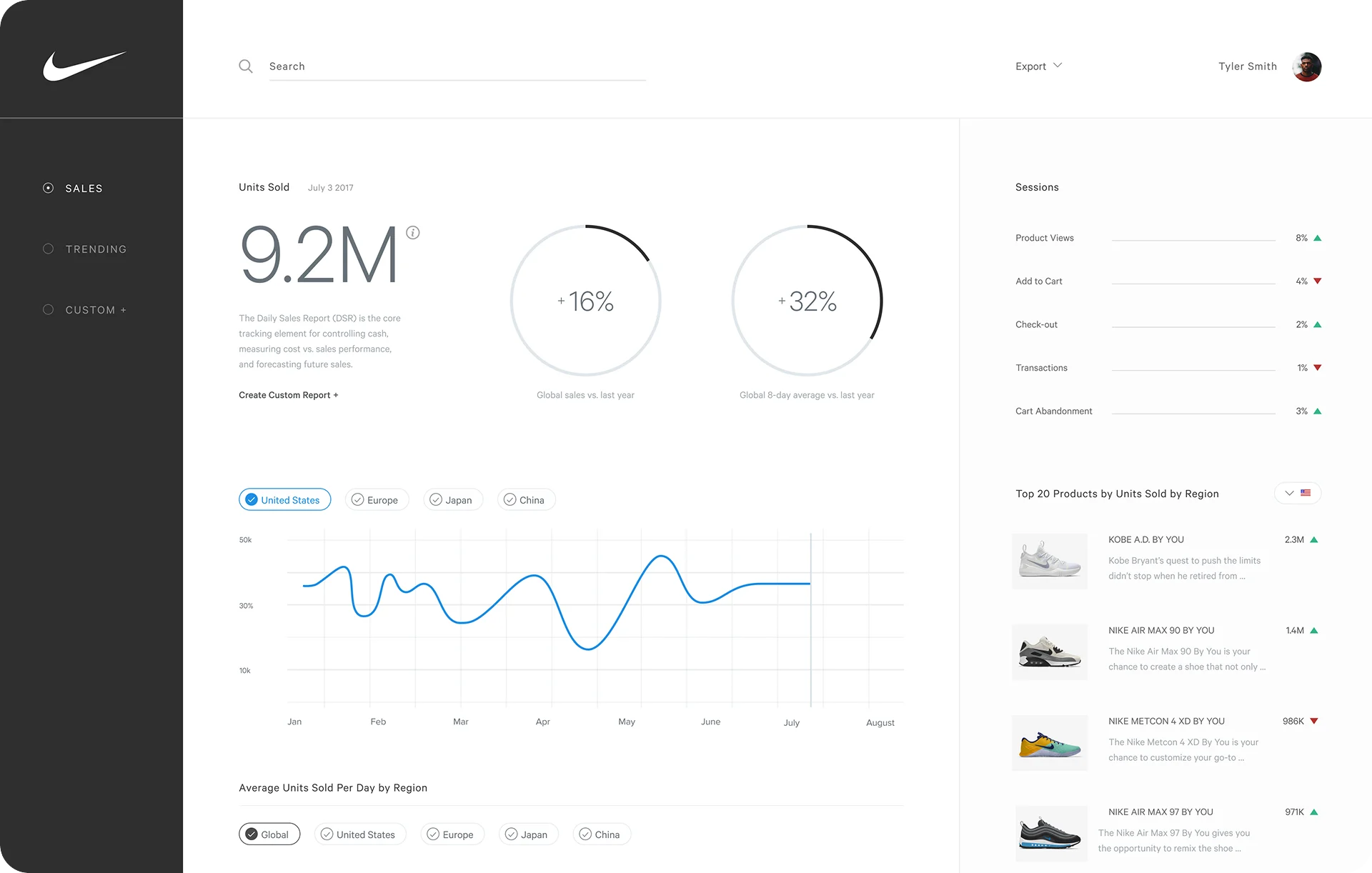Click trend arrow beside Air Max 90 1.4M
Screen dimensions: 1372x873
1314,631
